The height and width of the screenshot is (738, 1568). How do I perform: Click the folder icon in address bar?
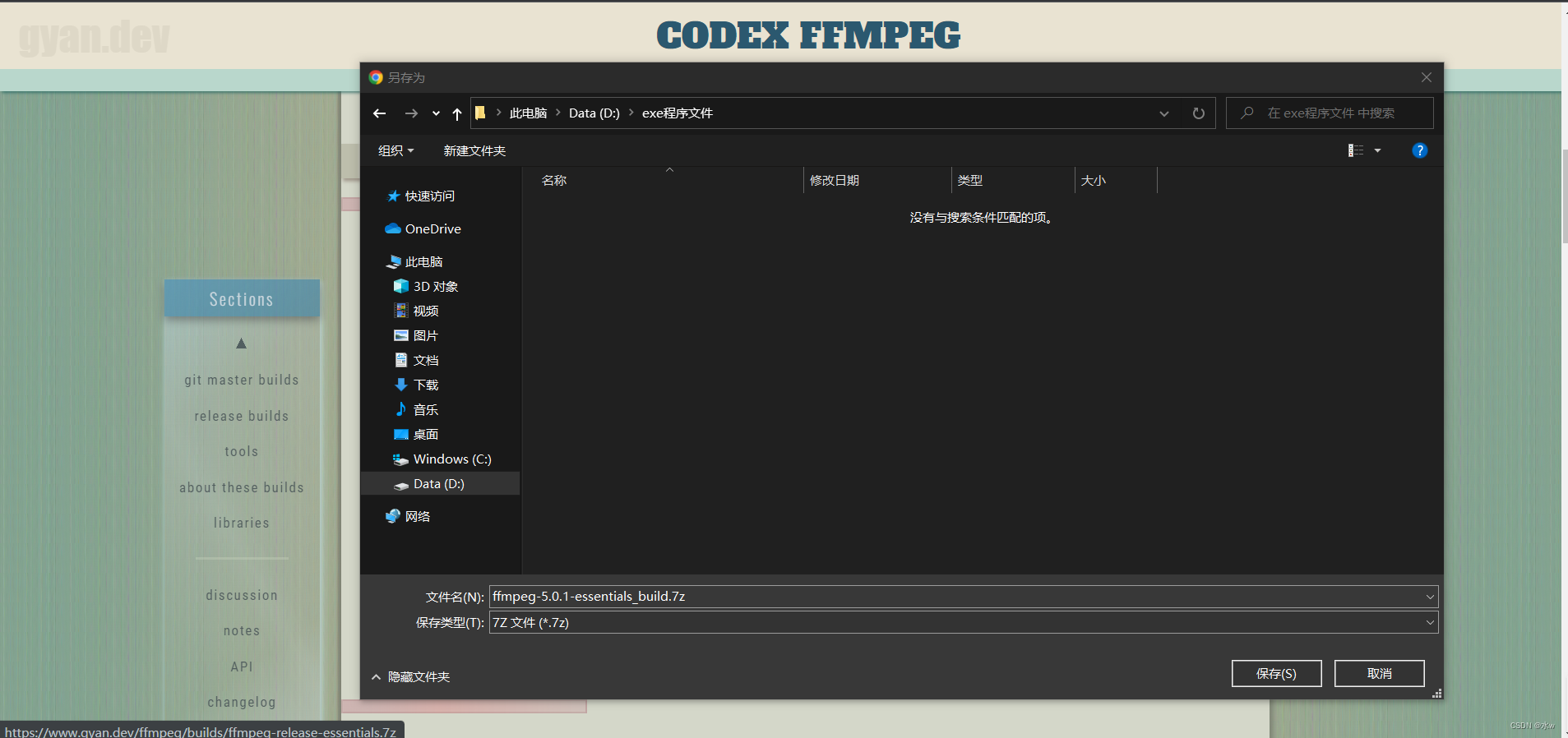click(x=480, y=113)
